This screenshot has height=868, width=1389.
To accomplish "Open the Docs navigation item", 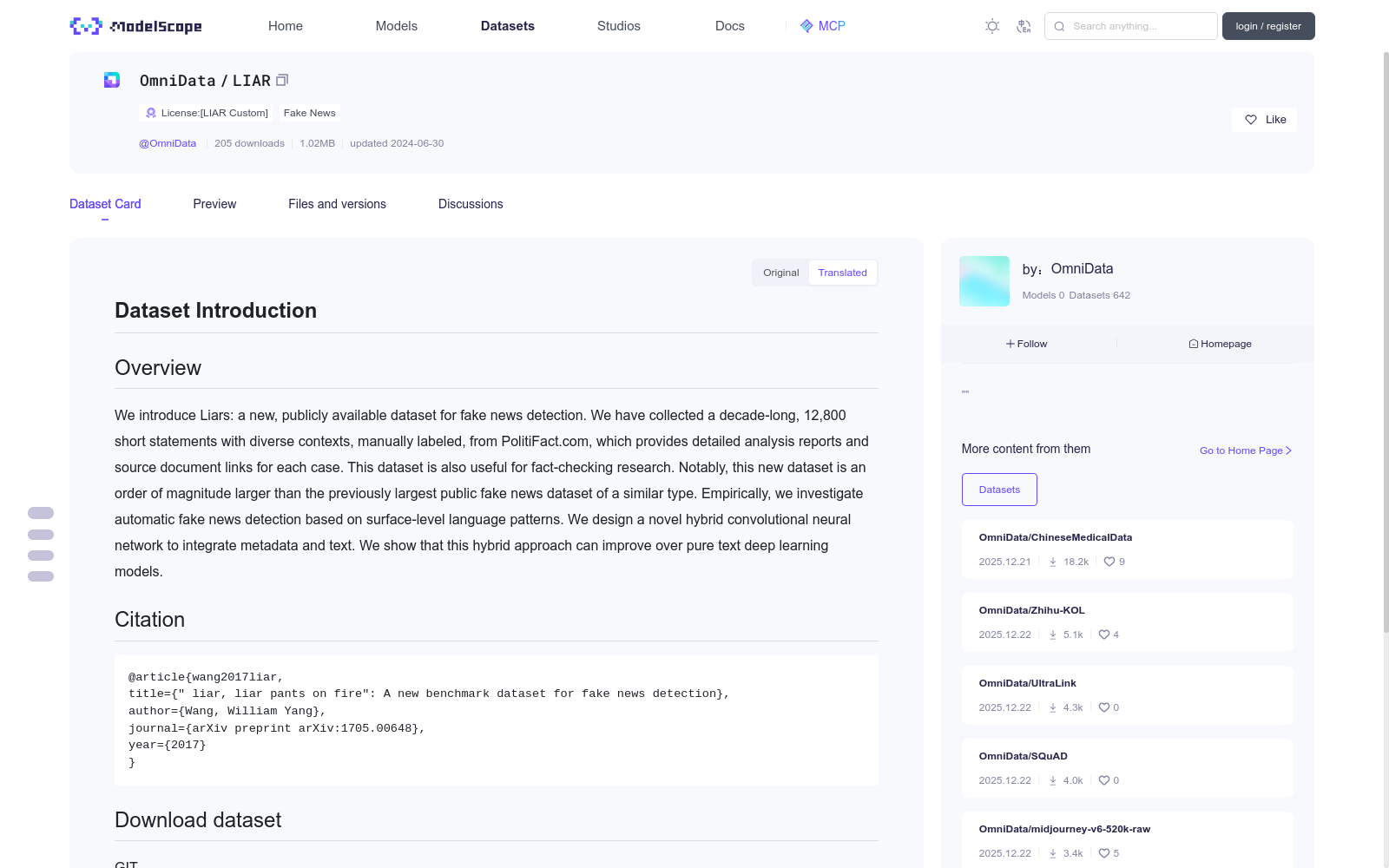I will pos(730,26).
